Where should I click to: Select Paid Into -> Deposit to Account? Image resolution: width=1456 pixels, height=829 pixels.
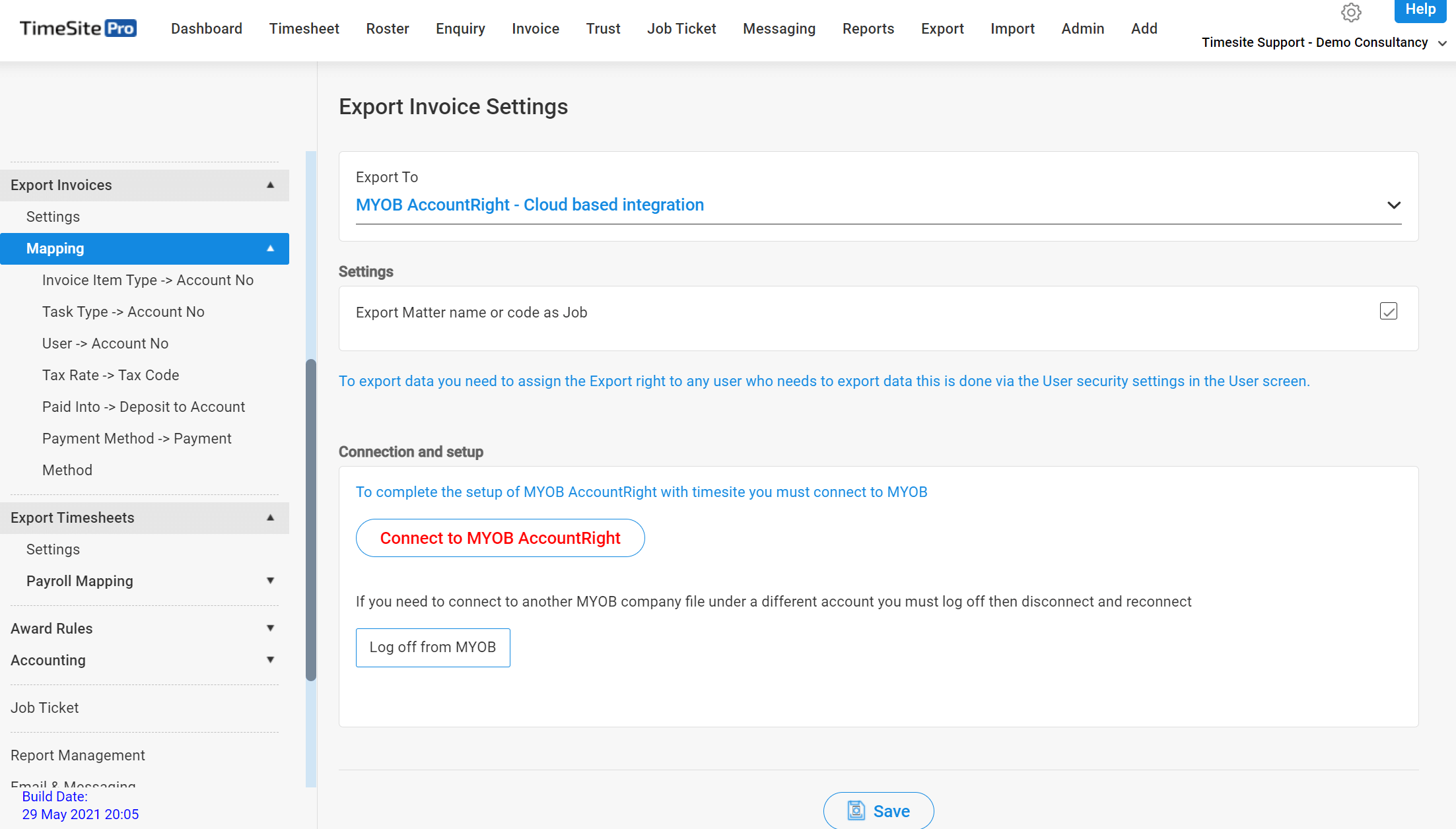point(144,407)
